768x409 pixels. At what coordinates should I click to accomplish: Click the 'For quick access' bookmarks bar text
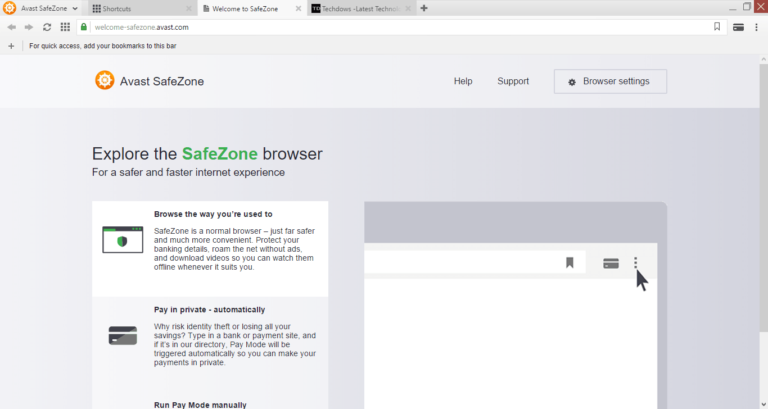tap(102, 46)
